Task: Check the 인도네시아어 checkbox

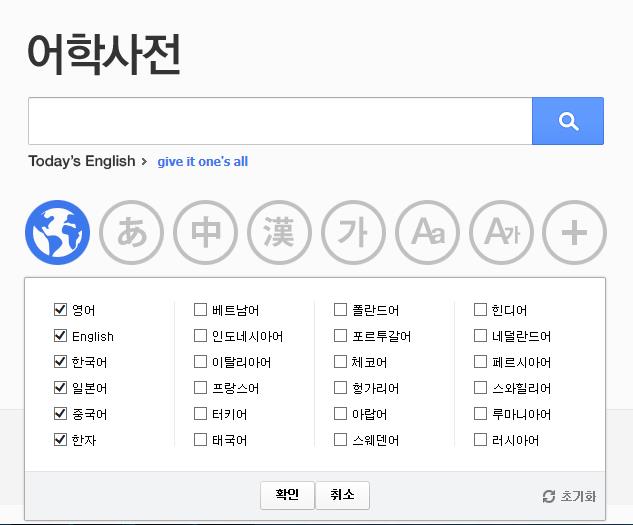Action: pyautogui.click(x=200, y=336)
